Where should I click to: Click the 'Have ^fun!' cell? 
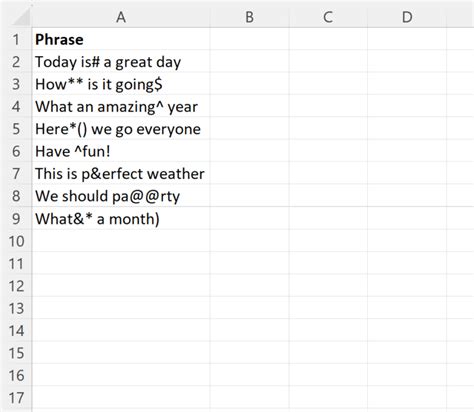[121, 151]
